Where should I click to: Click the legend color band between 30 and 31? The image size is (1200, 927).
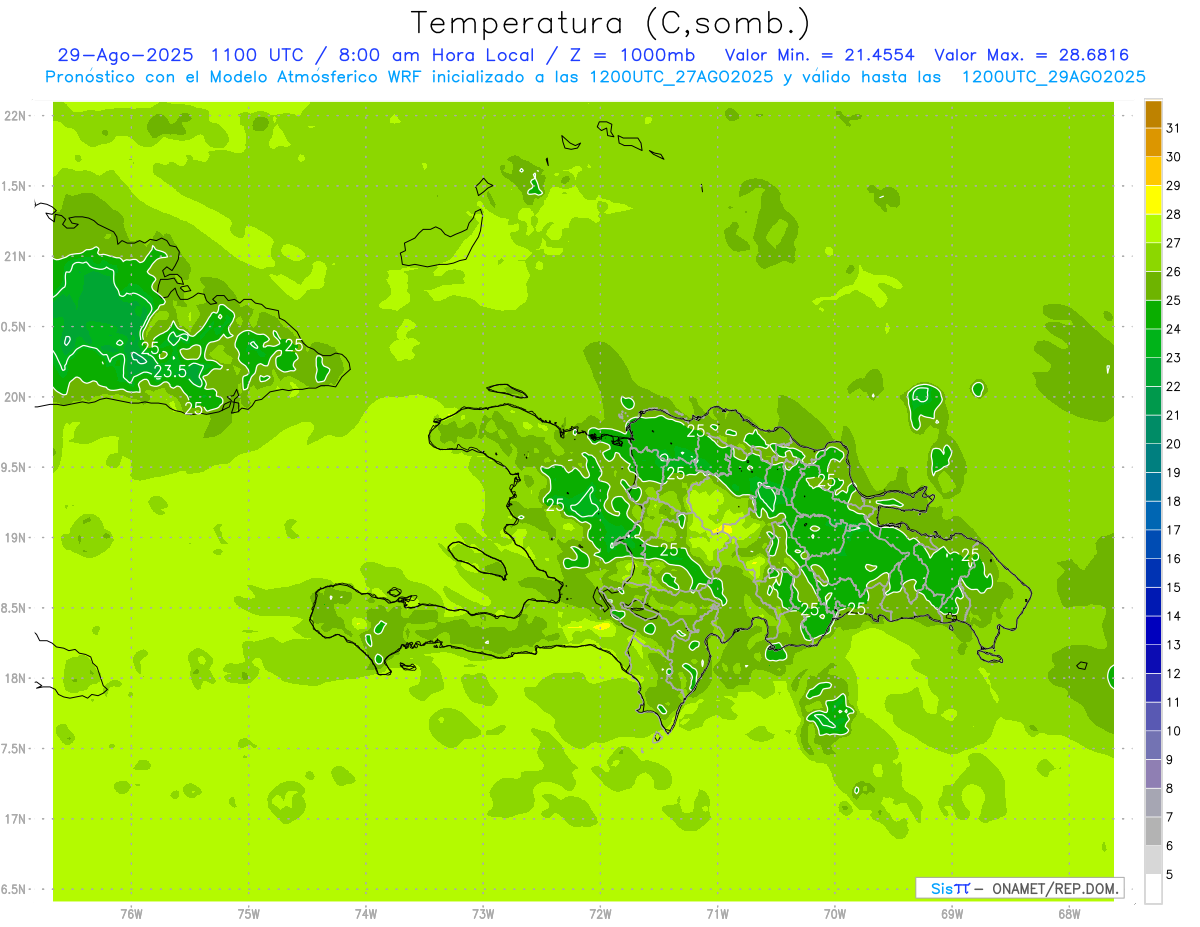pos(1153,142)
